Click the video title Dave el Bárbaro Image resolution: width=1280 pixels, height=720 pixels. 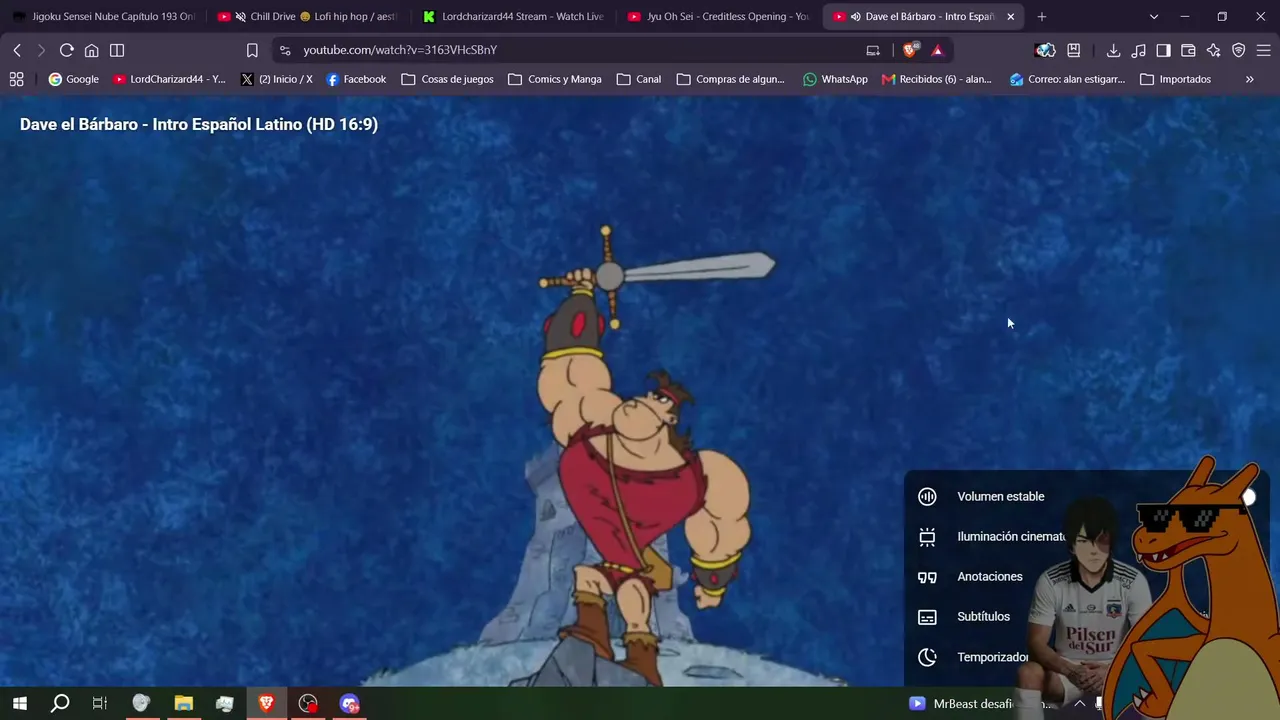coord(199,124)
